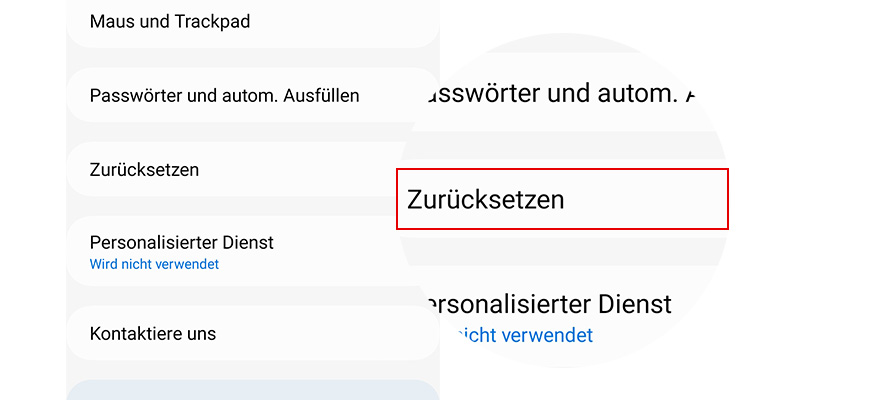Click full 'Wird nicht verwendet' status in left list
Image resolution: width=879 pixels, height=400 pixels.
(x=154, y=265)
